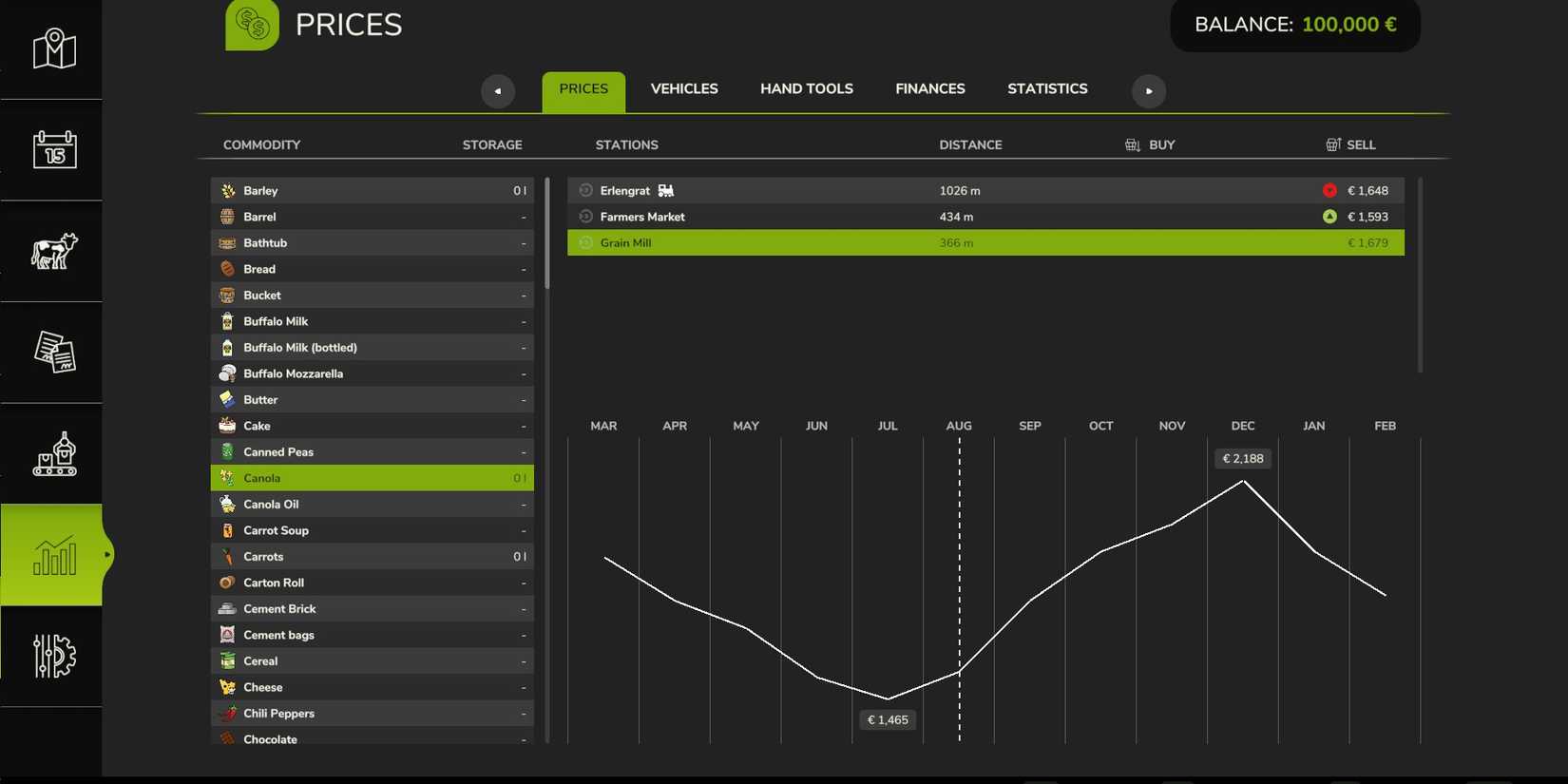Open the production factory icon
Image resolution: width=1568 pixels, height=784 pixels.
pyautogui.click(x=54, y=454)
